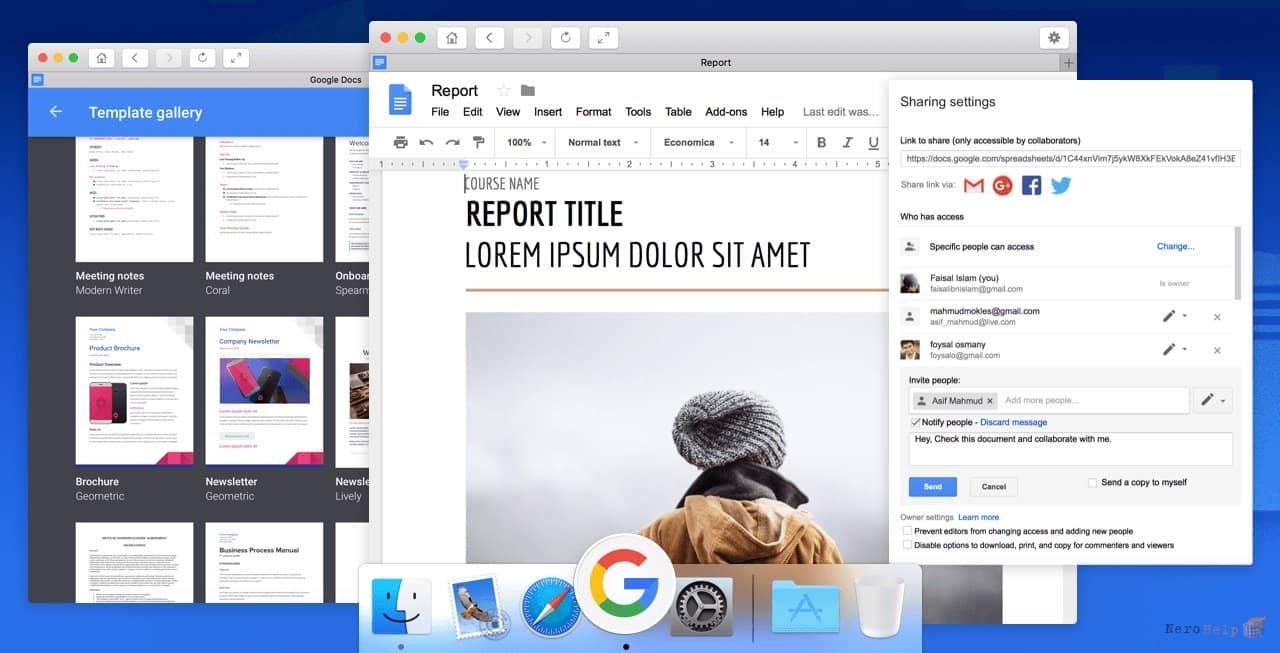Undo the last edit in Report
The width and height of the screenshot is (1280, 653).
426,142
